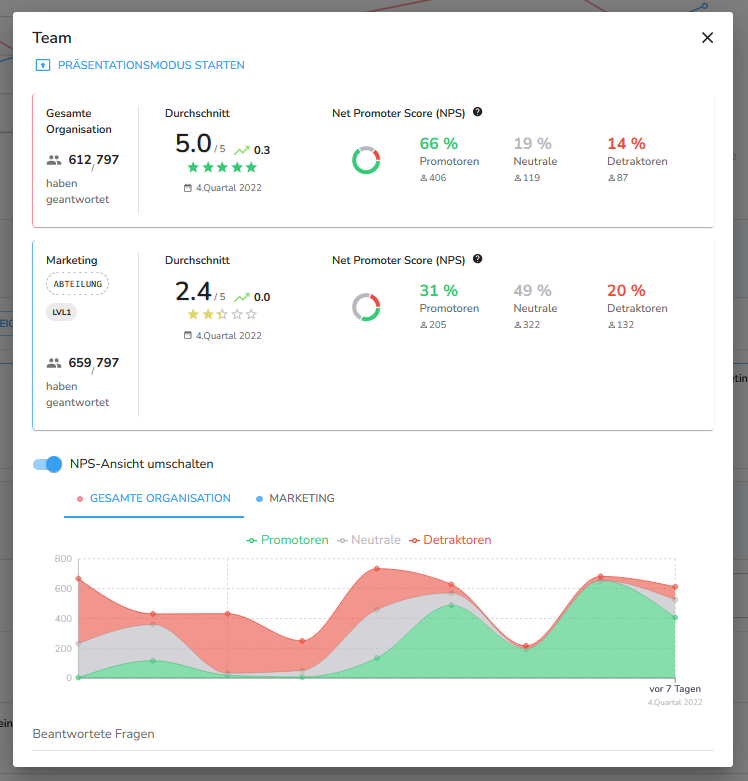748x781 pixels.
Task: Toggle Promotoren series in chart legend
Action: (287, 540)
